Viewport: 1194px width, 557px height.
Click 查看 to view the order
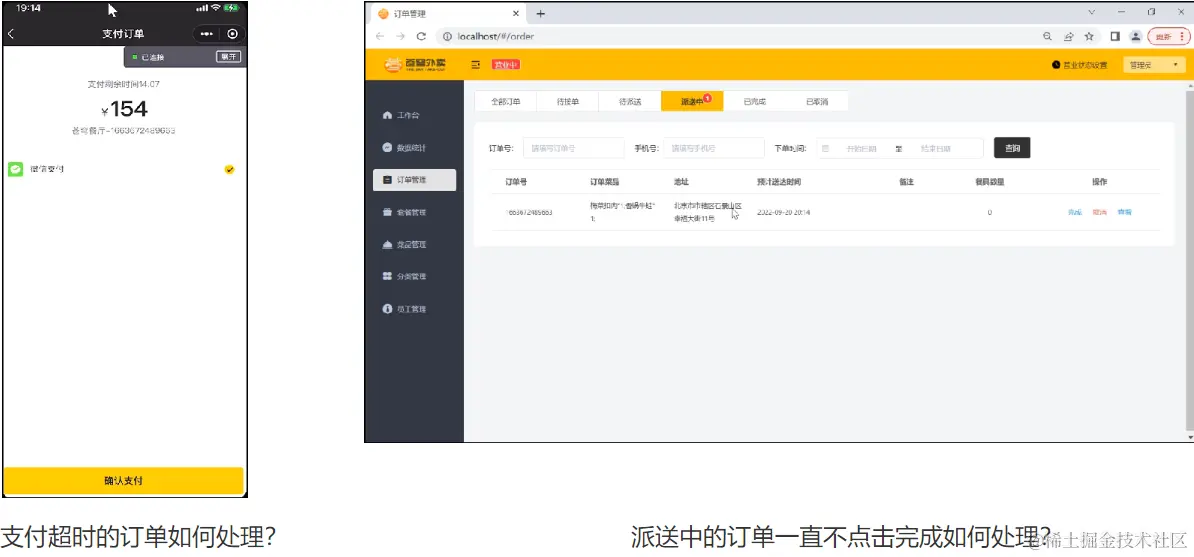(x=1124, y=213)
